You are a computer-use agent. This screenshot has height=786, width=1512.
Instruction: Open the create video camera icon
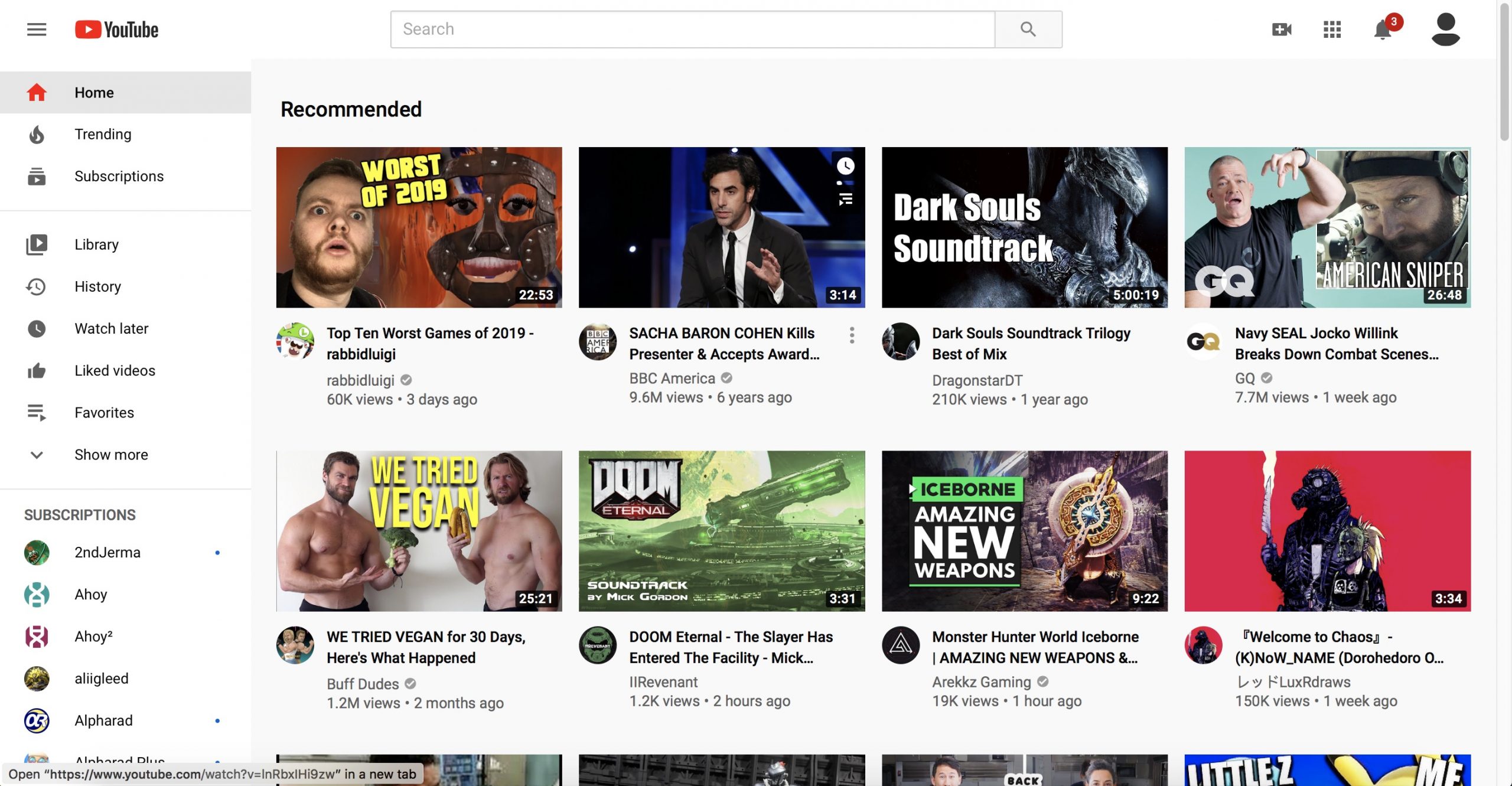click(1282, 30)
